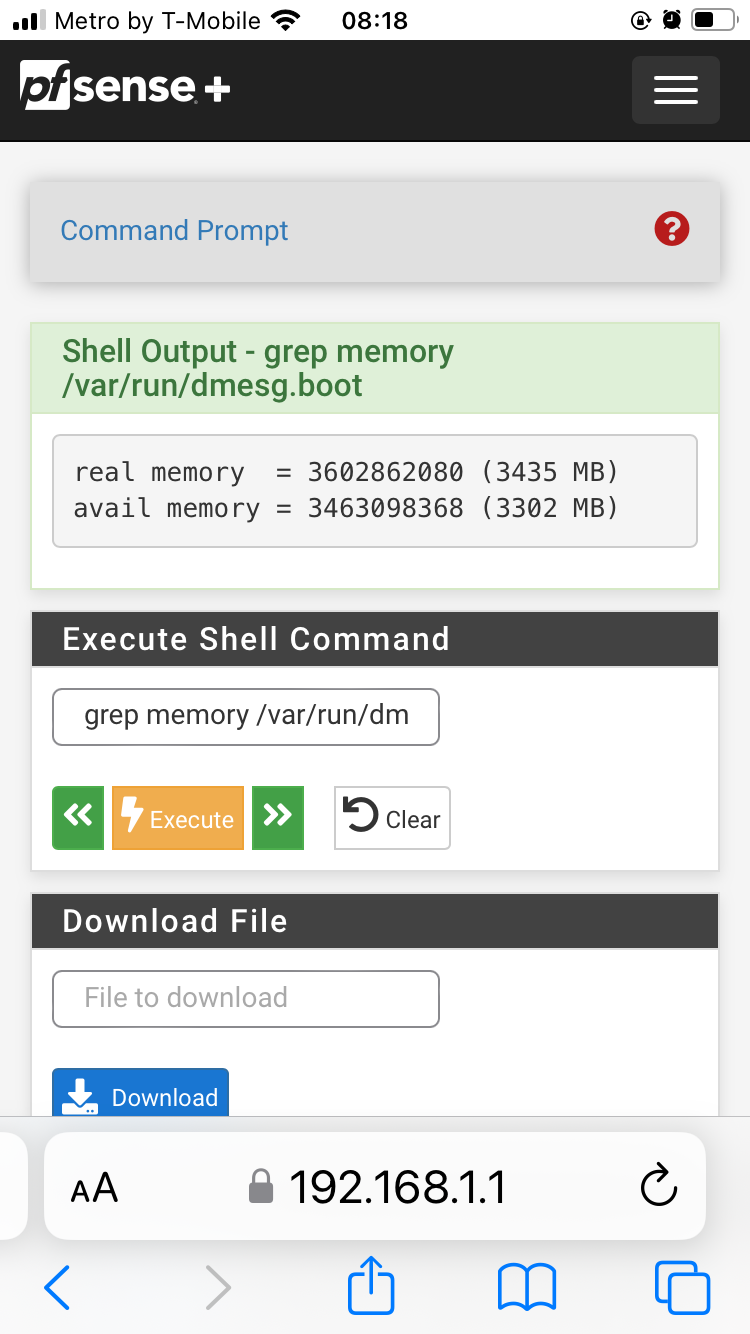Reload the page via refresh arrow

(659, 1187)
